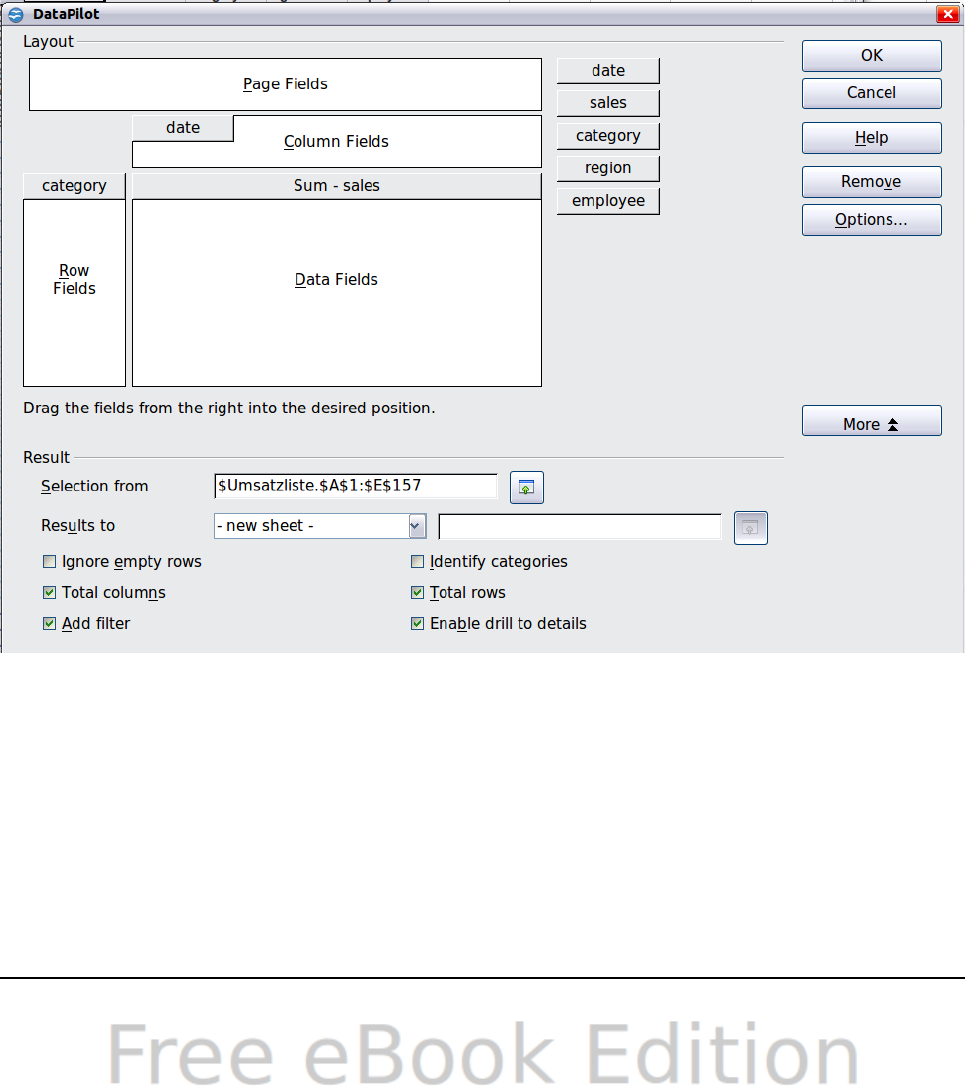Click the shrink icon next to Selection from
Viewport: 965px width, 1088px height.
(527, 487)
